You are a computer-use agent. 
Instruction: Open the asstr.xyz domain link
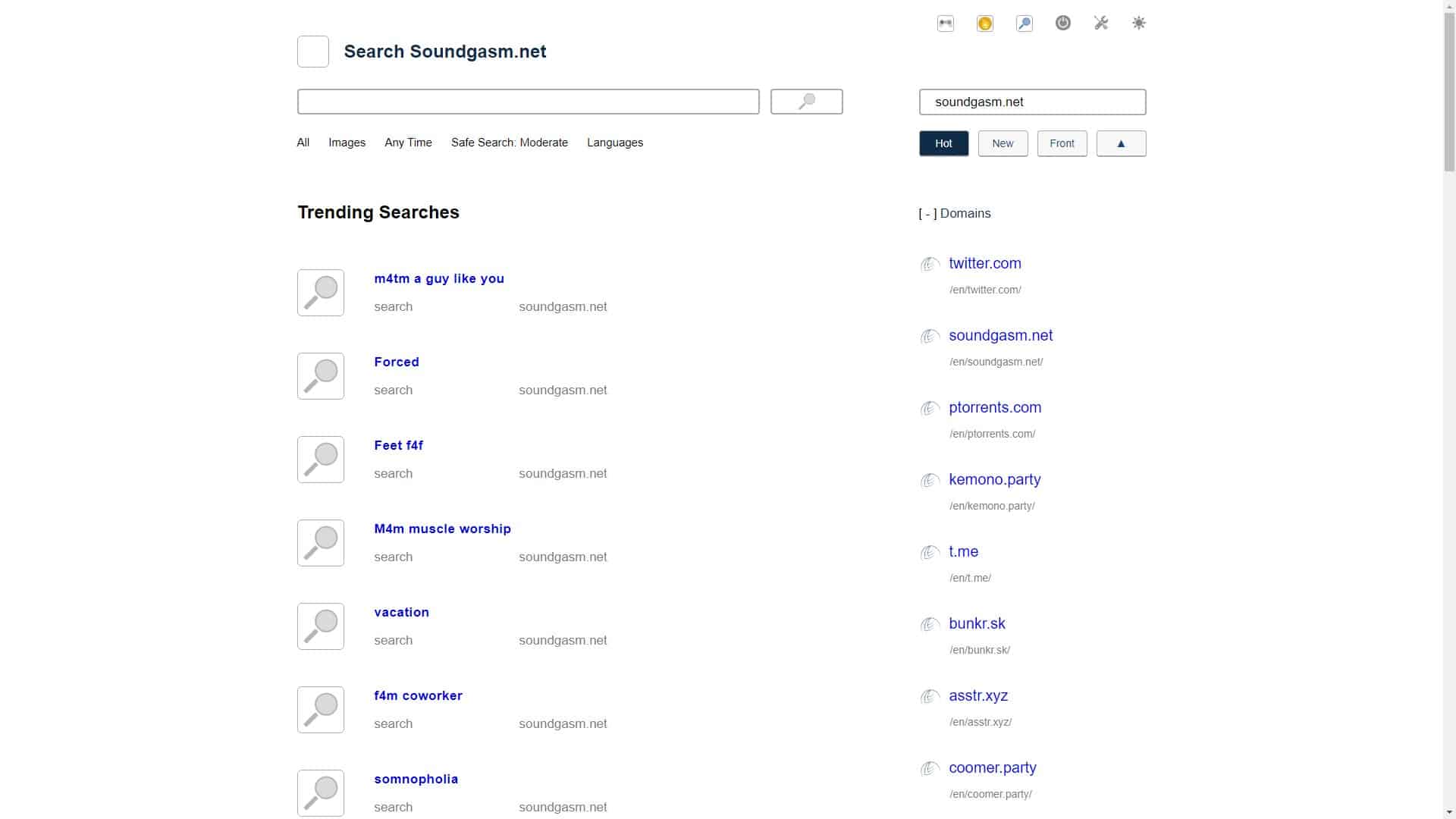click(978, 695)
